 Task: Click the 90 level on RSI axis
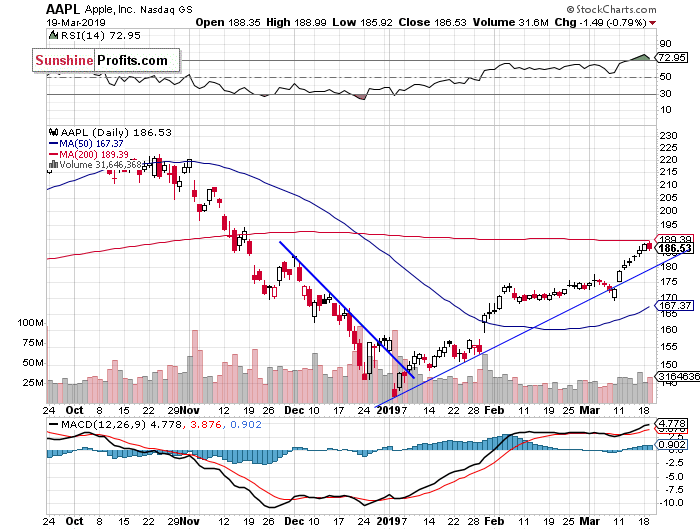click(665, 43)
